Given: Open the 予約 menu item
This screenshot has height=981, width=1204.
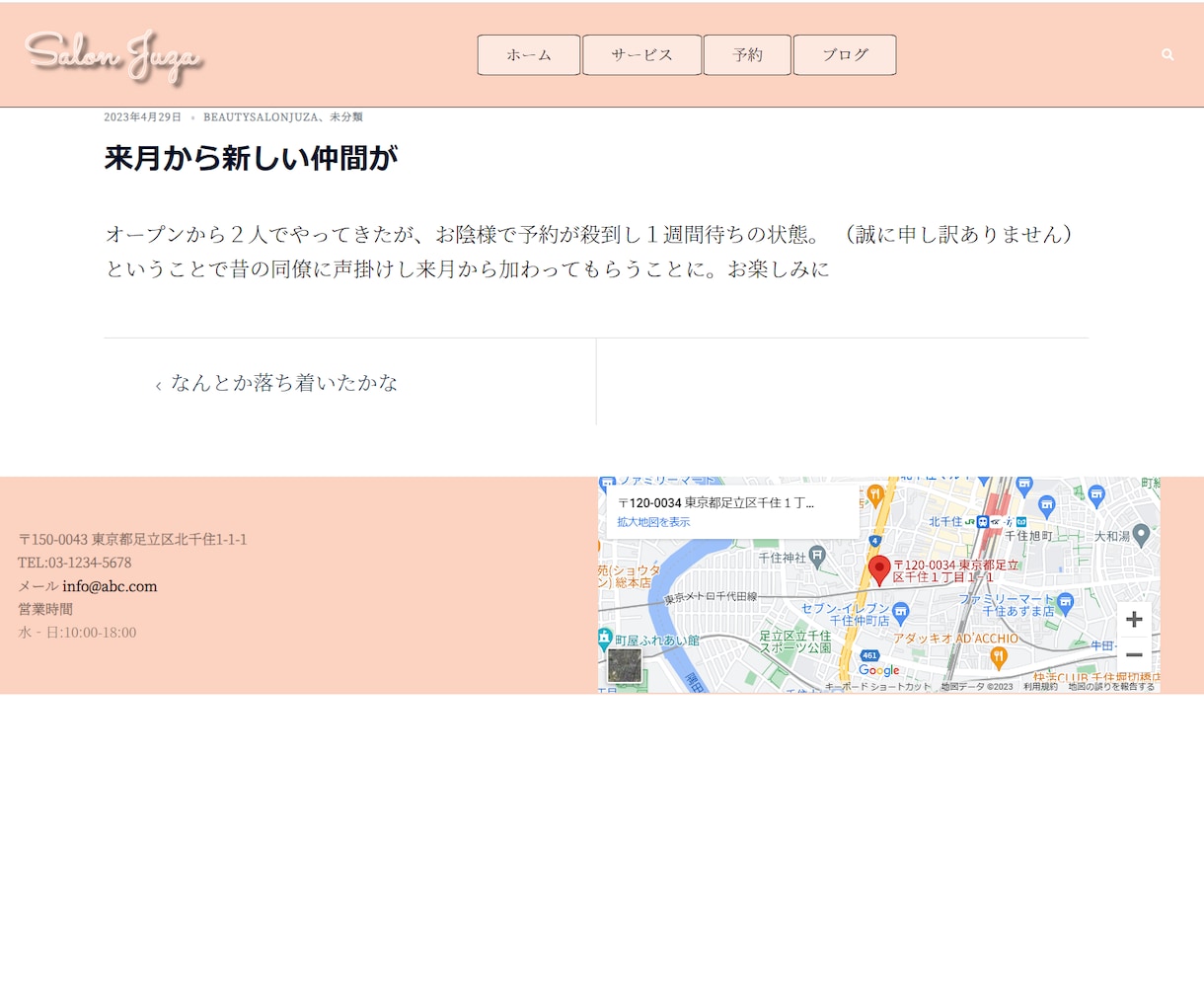Looking at the screenshot, I should 747,55.
